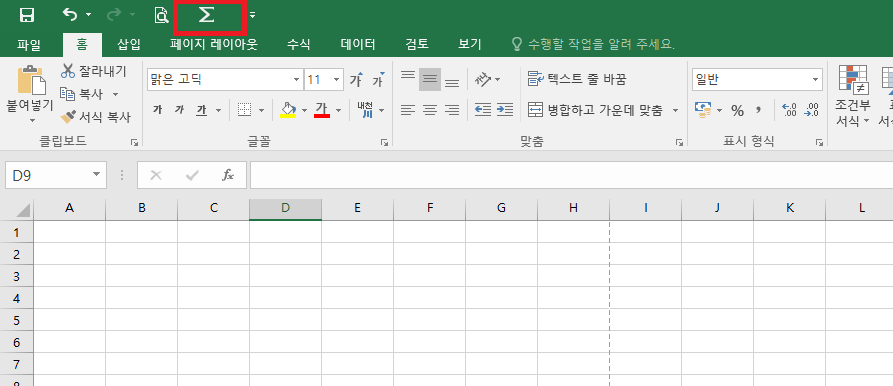The height and width of the screenshot is (386, 893).
Task: Click 잘라내기 cut button
Action: 94,71
